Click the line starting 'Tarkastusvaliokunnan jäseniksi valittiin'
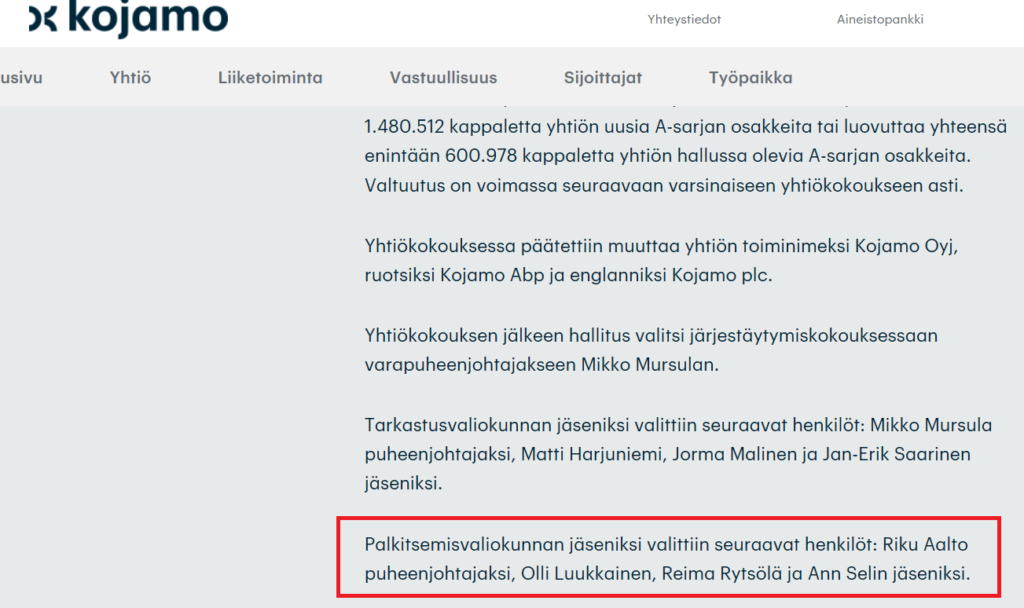1024x608 pixels. pos(678,425)
